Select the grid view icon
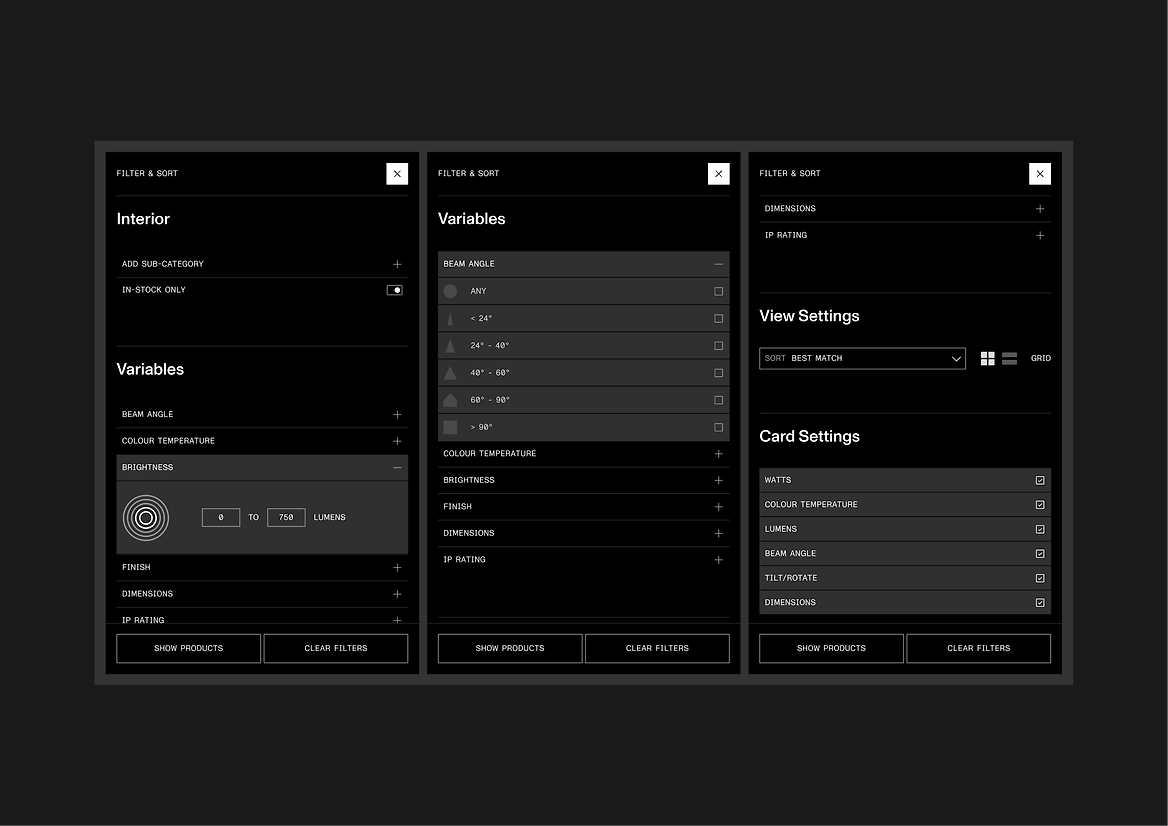Image resolution: width=1168 pixels, height=826 pixels. pos(987,358)
